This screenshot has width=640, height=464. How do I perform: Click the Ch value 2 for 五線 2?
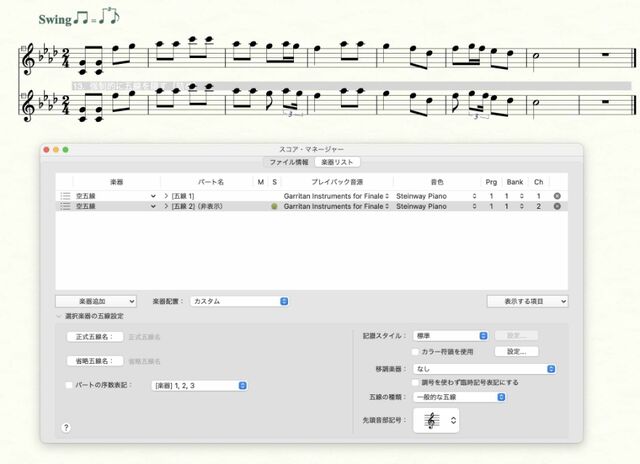(x=538, y=206)
